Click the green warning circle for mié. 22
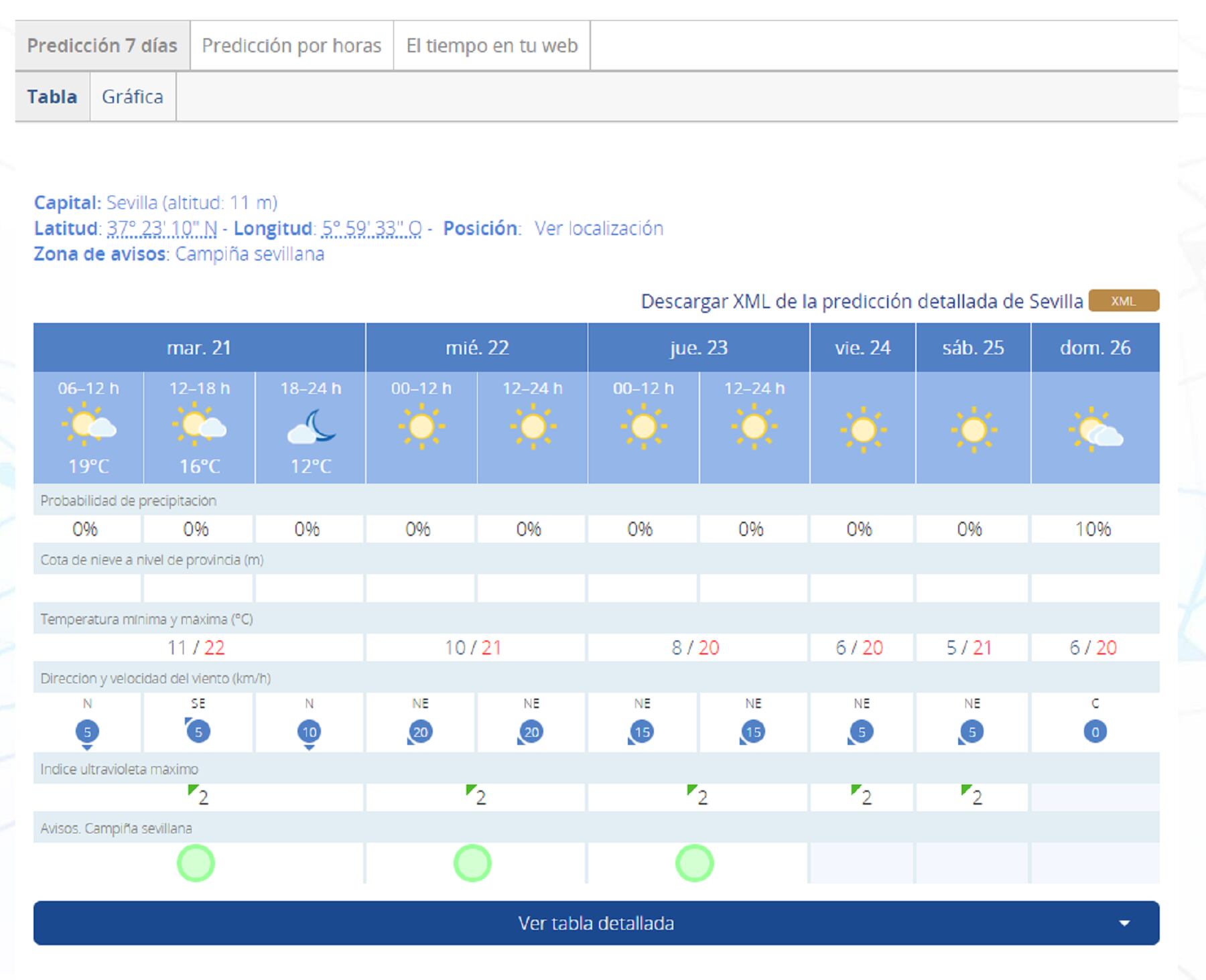 click(472, 863)
